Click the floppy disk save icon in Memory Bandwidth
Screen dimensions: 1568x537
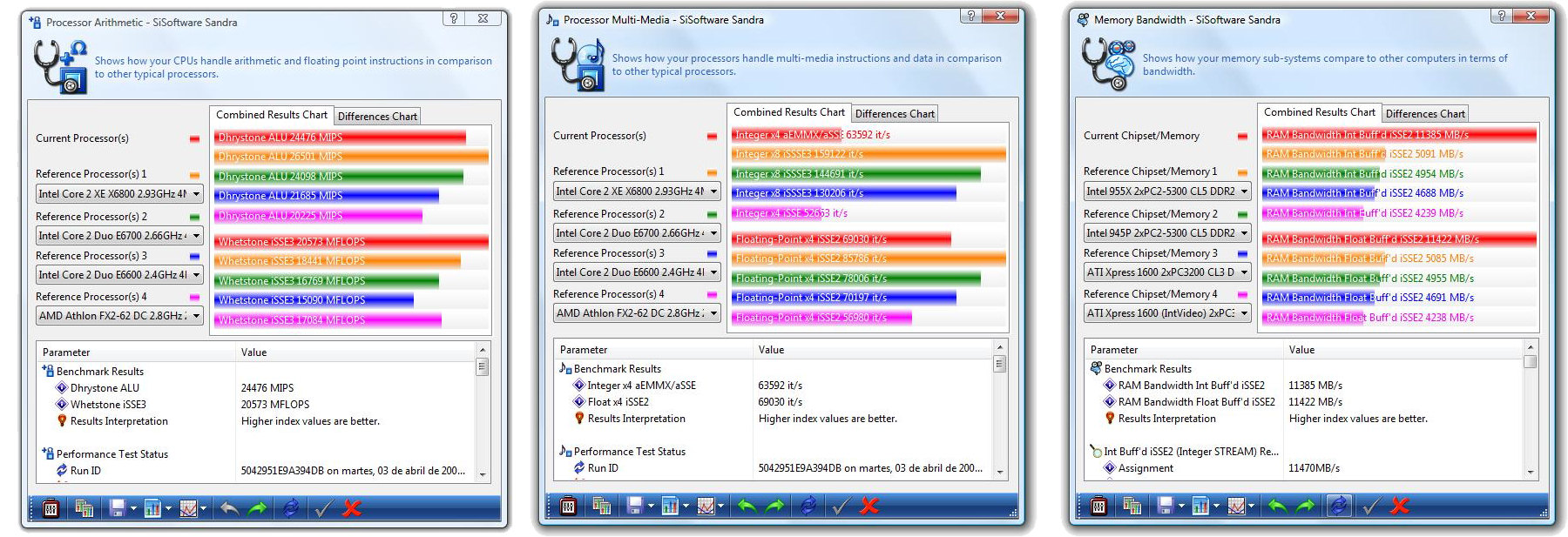[1165, 506]
